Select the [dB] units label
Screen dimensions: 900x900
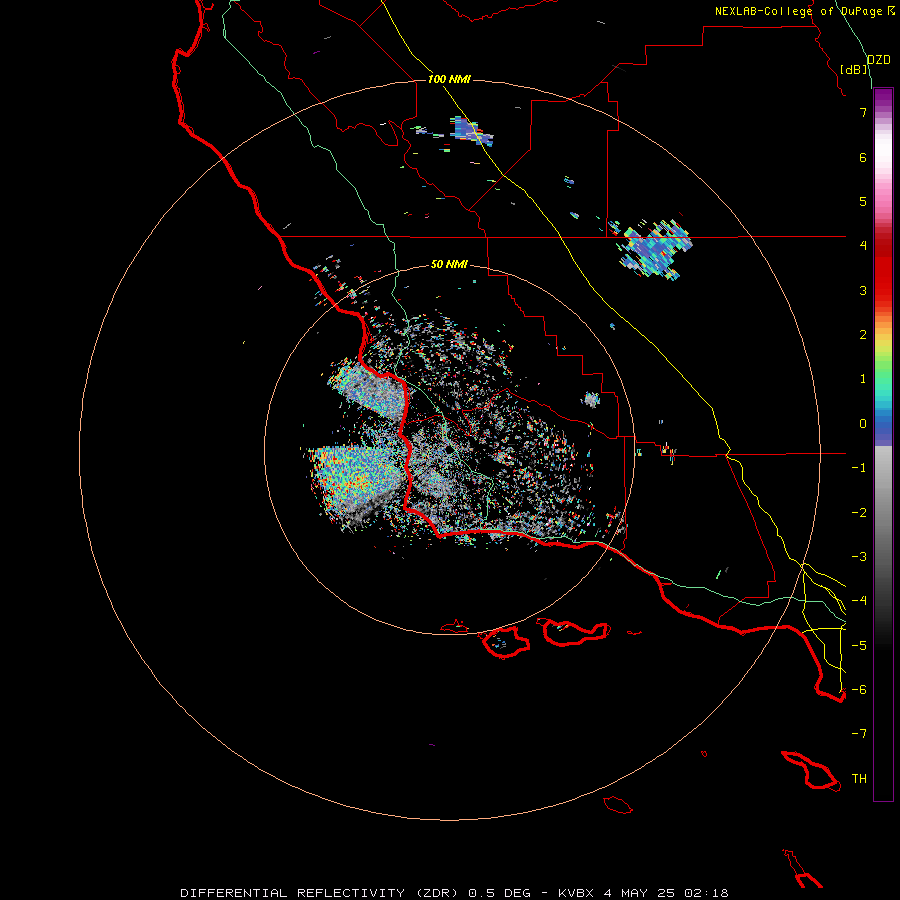coord(854,69)
